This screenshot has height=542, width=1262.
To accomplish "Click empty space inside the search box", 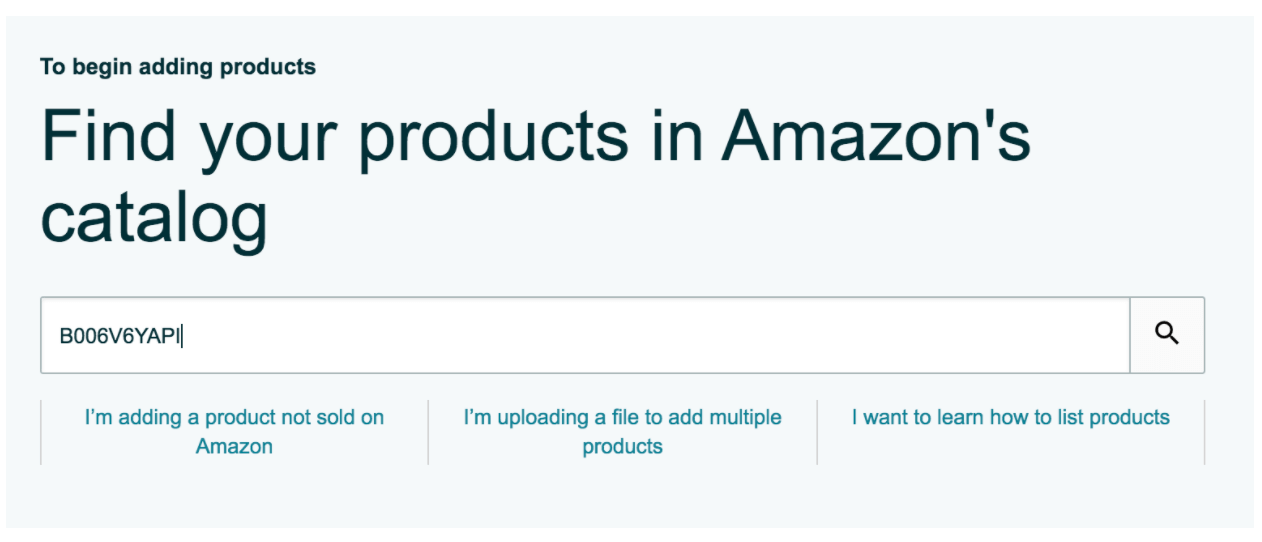I will (x=650, y=336).
